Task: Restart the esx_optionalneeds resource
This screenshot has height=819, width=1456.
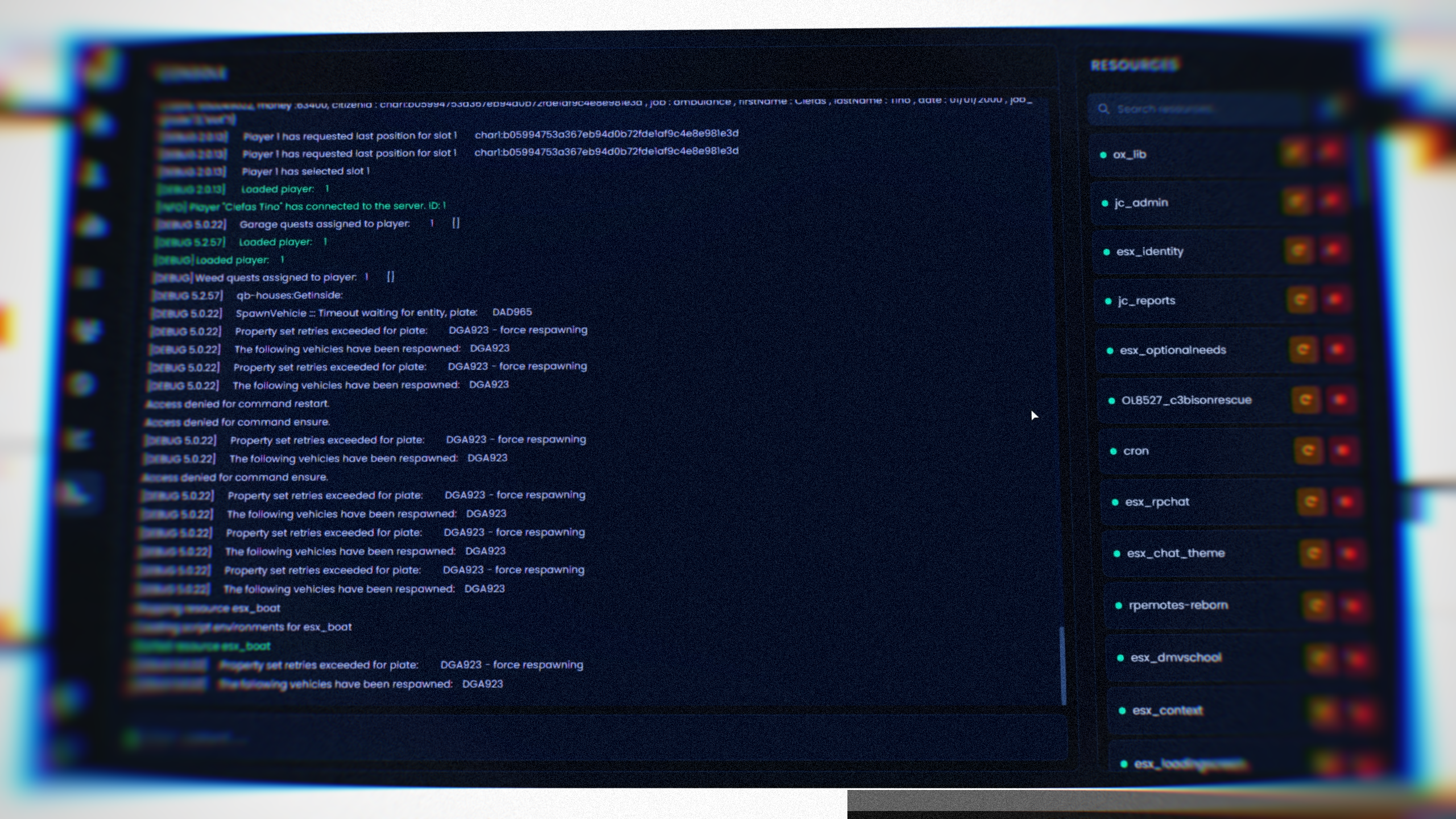Action: (1303, 349)
